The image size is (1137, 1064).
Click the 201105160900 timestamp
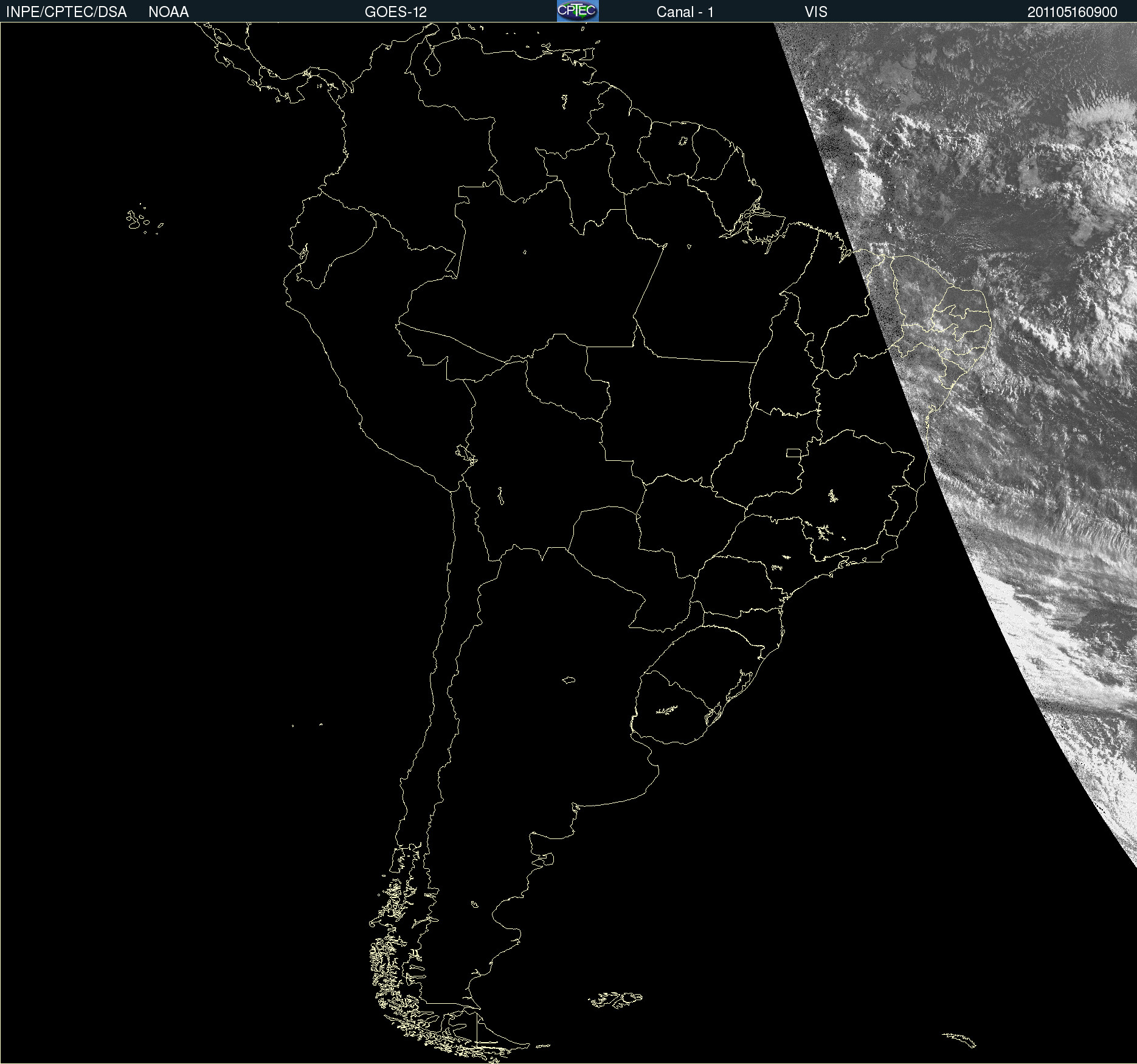pyautogui.click(x=1073, y=12)
